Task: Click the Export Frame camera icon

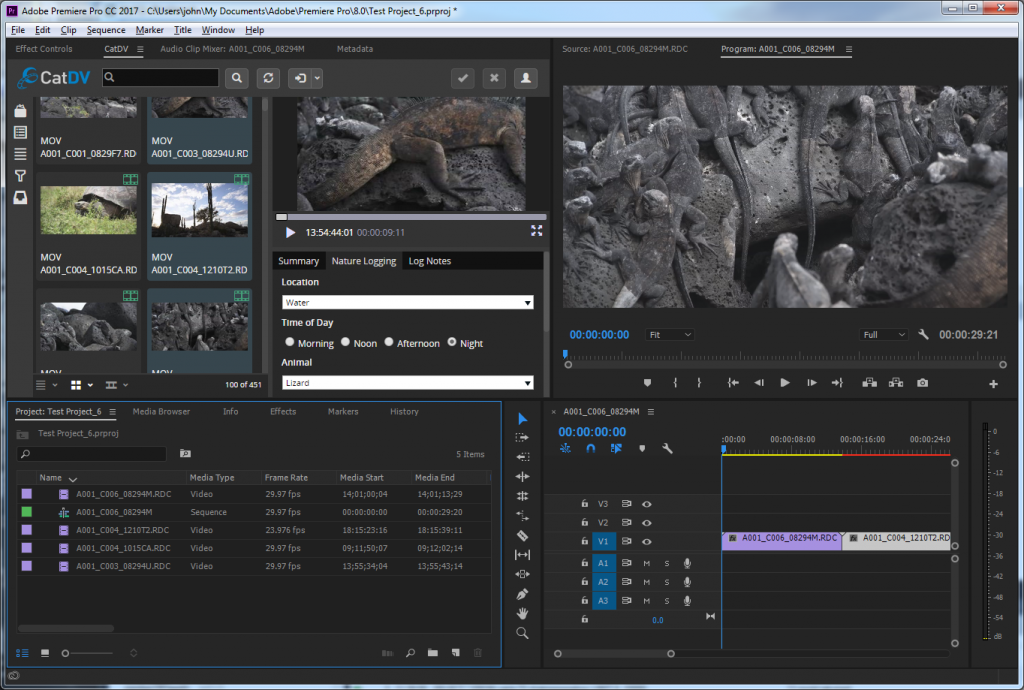Action: pyautogui.click(x=922, y=383)
